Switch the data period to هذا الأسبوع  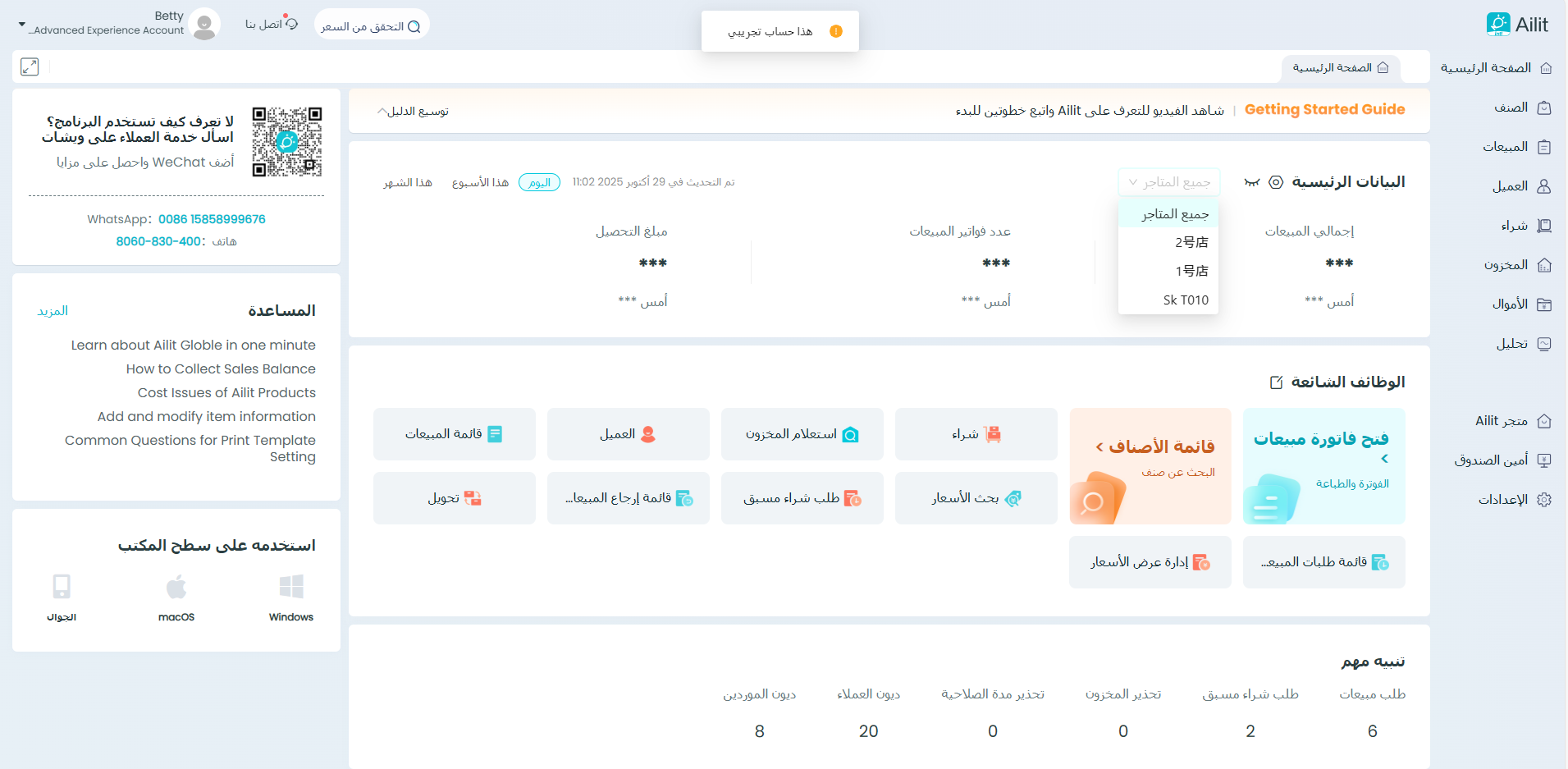pyautogui.click(x=480, y=182)
